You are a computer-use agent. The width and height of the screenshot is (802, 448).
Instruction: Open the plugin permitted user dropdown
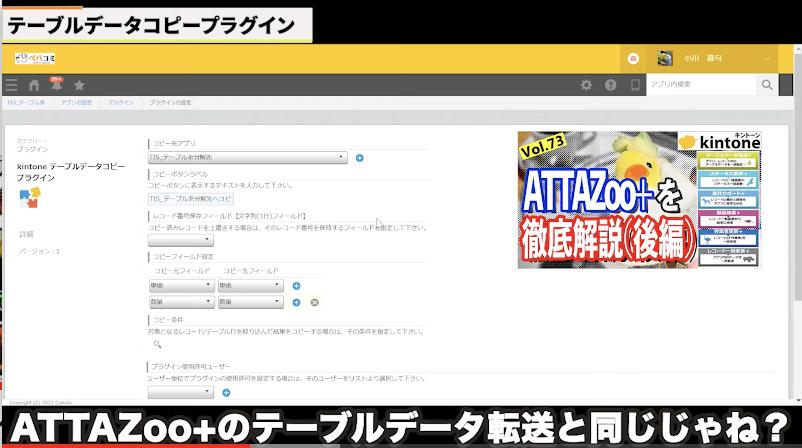coord(181,393)
